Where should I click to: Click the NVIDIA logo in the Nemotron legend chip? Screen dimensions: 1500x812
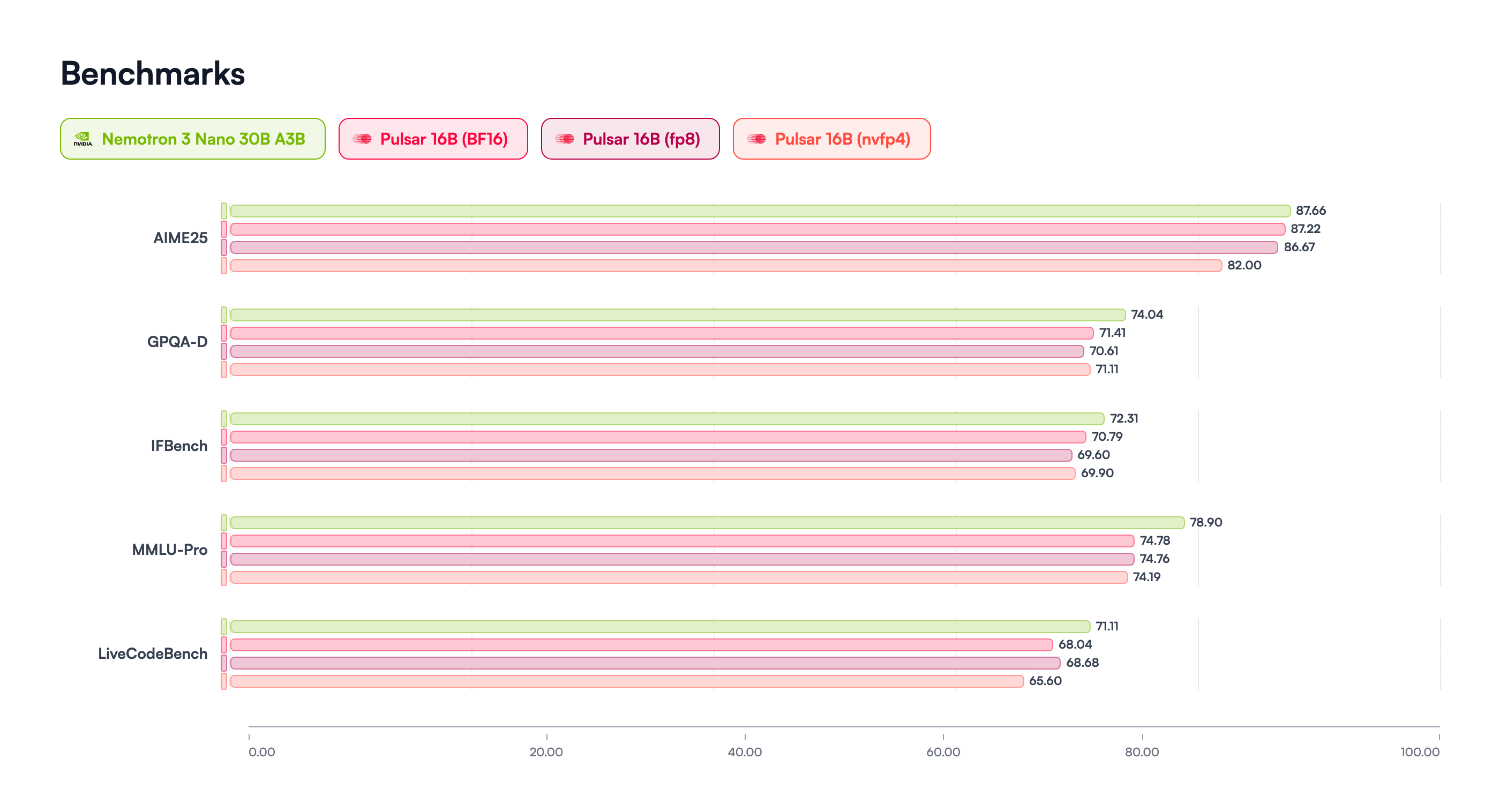pos(82,139)
